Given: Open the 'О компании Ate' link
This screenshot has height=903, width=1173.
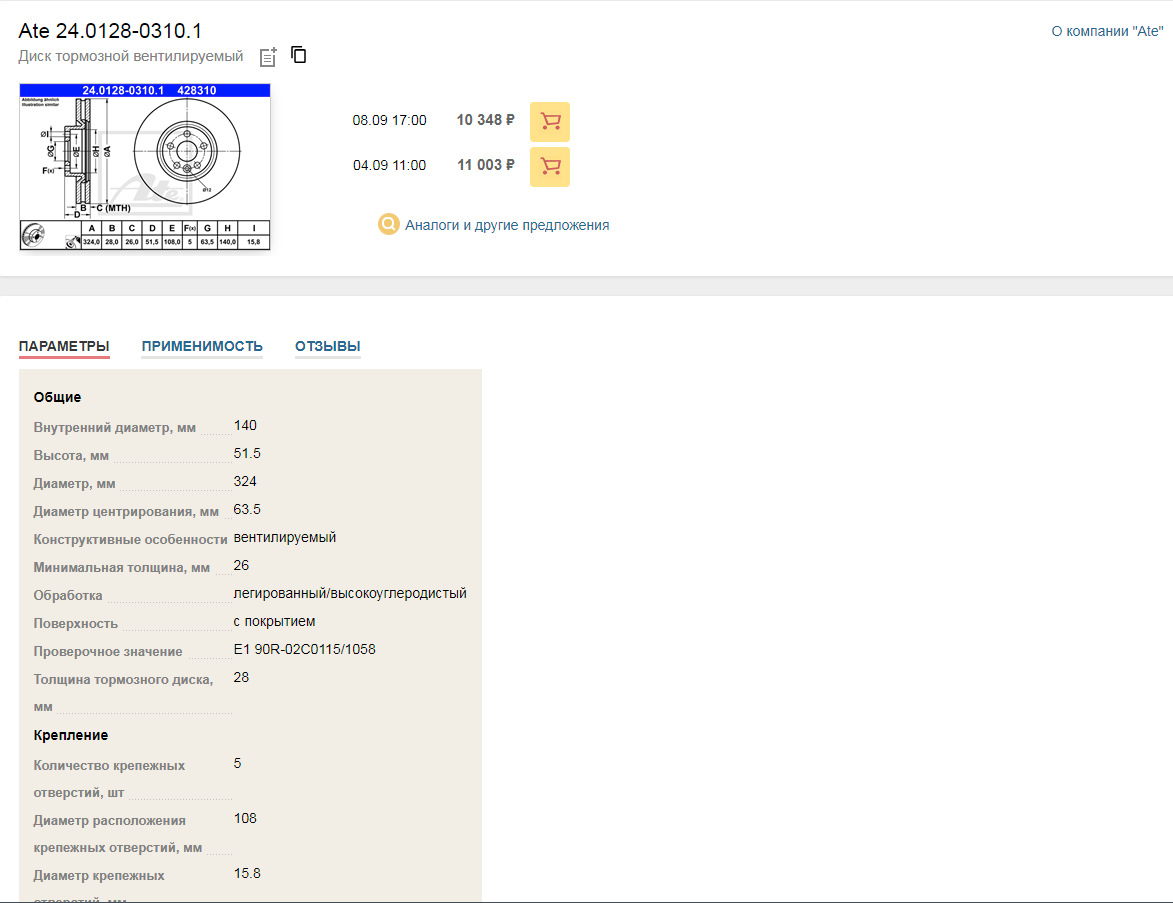Looking at the screenshot, I should tap(1107, 31).
